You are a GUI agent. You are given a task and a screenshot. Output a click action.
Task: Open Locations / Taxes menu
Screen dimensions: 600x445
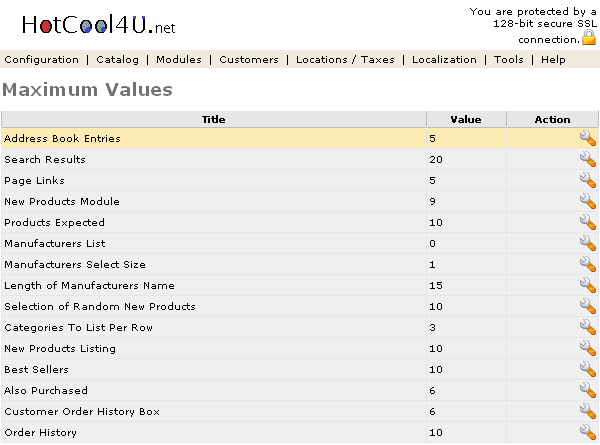345,60
